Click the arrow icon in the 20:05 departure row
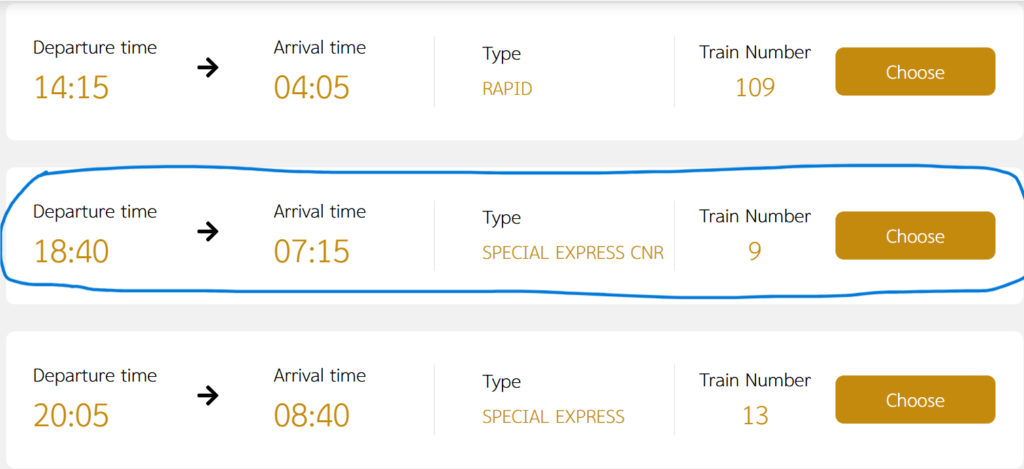 207,396
